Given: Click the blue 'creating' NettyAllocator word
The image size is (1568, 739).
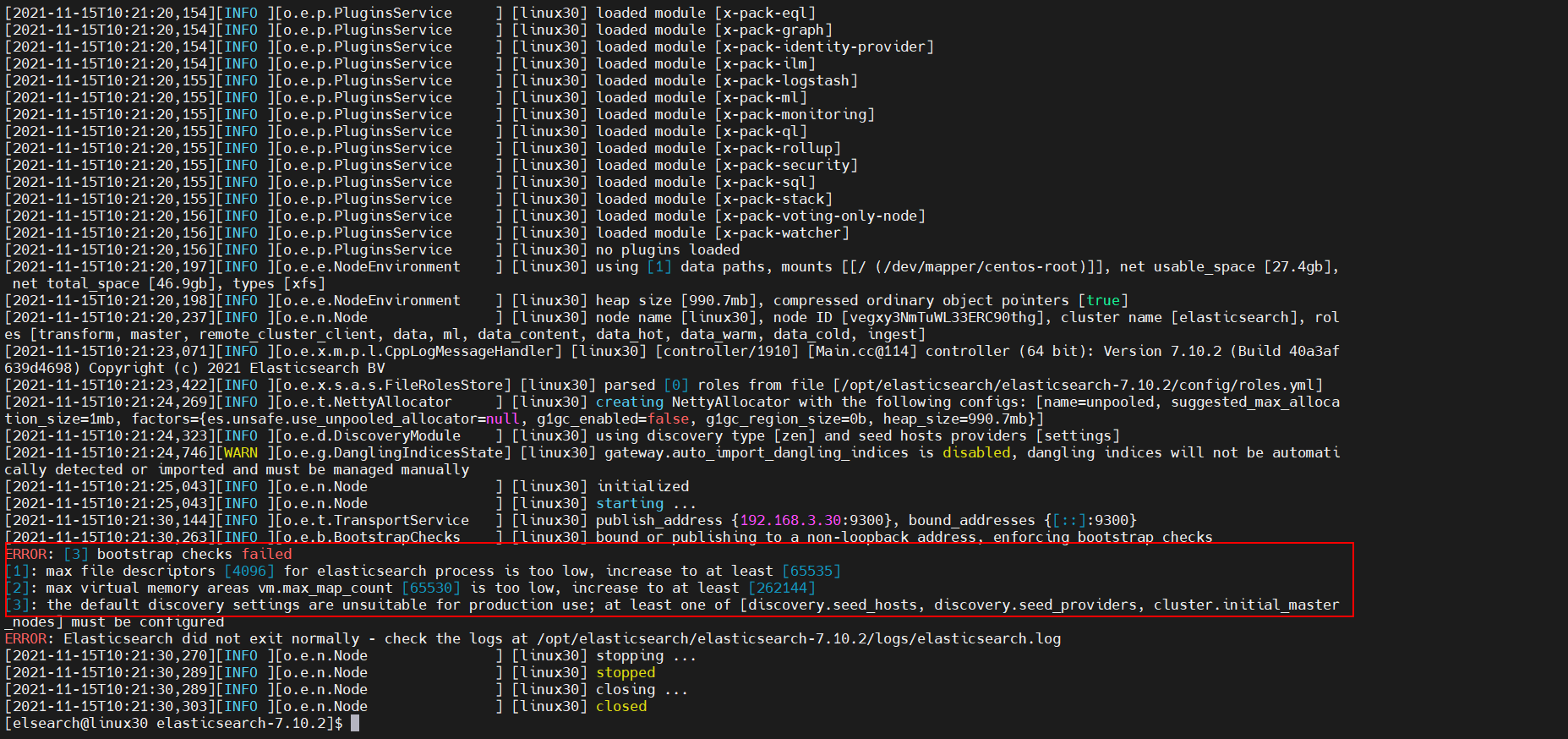Looking at the screenshot, I should [x=630, y=402].
